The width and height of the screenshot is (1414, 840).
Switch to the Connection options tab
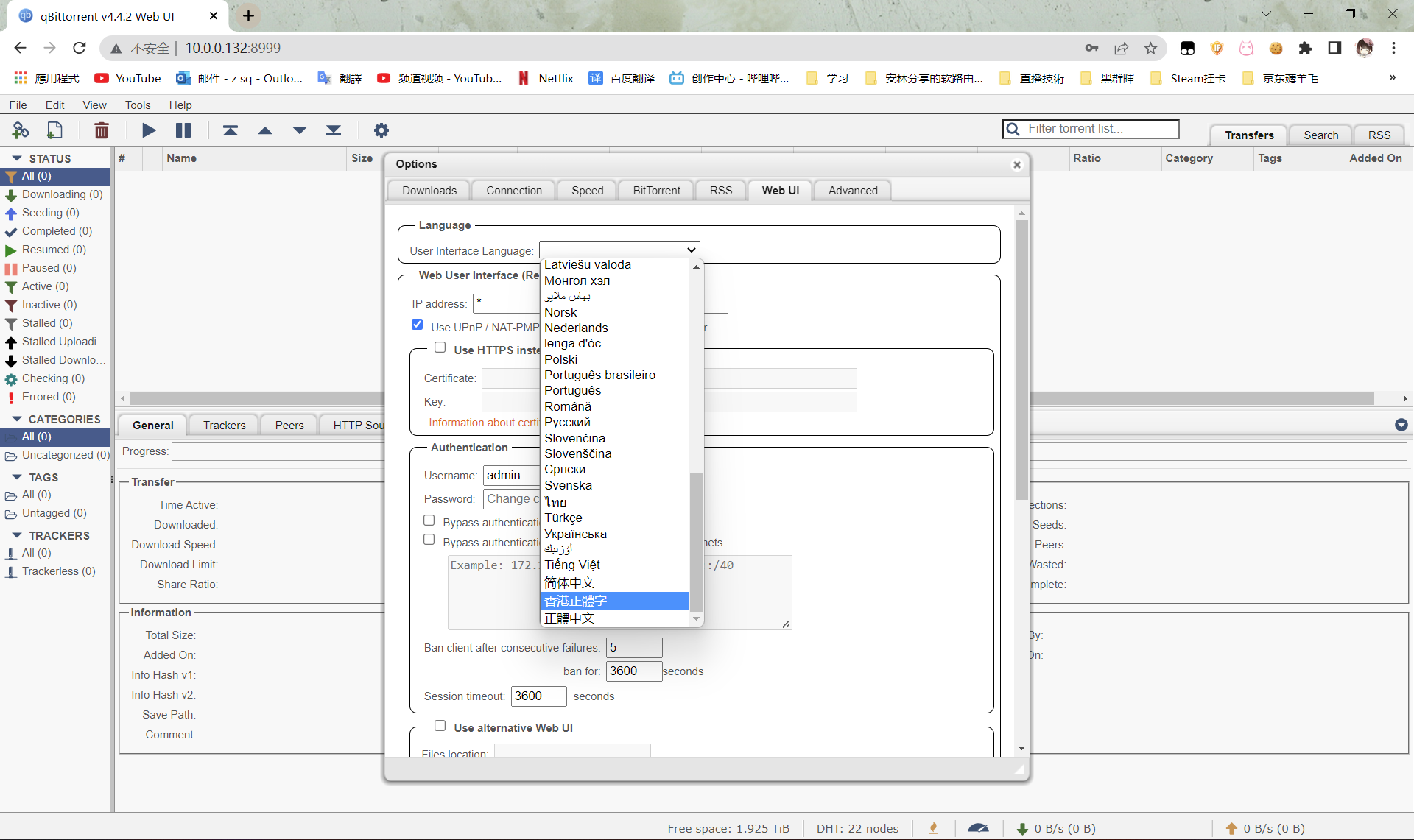pos(513,191)
